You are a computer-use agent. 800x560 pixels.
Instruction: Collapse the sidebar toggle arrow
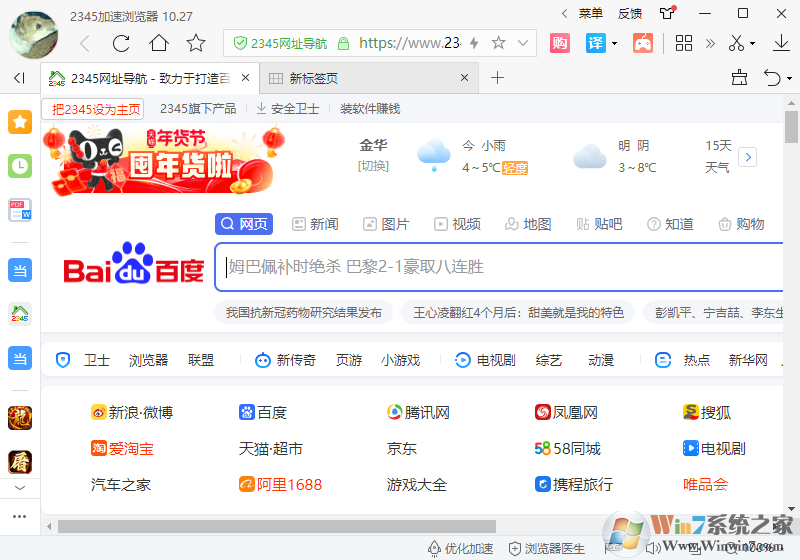point(19,78)
